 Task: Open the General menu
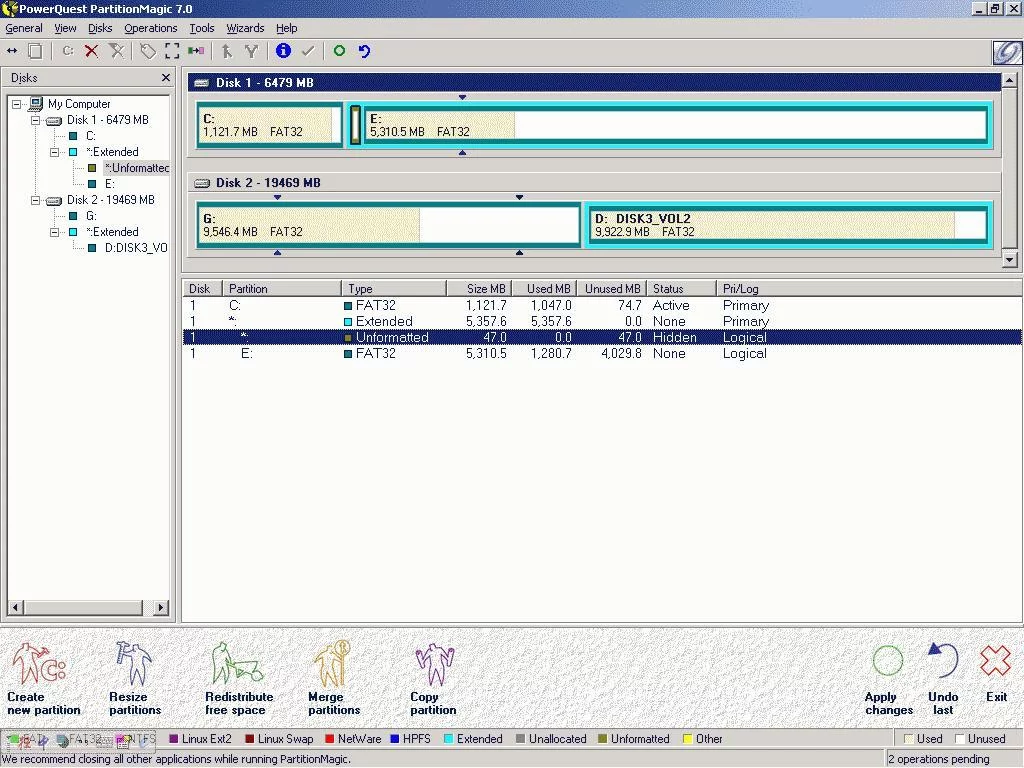pos(24,28)
